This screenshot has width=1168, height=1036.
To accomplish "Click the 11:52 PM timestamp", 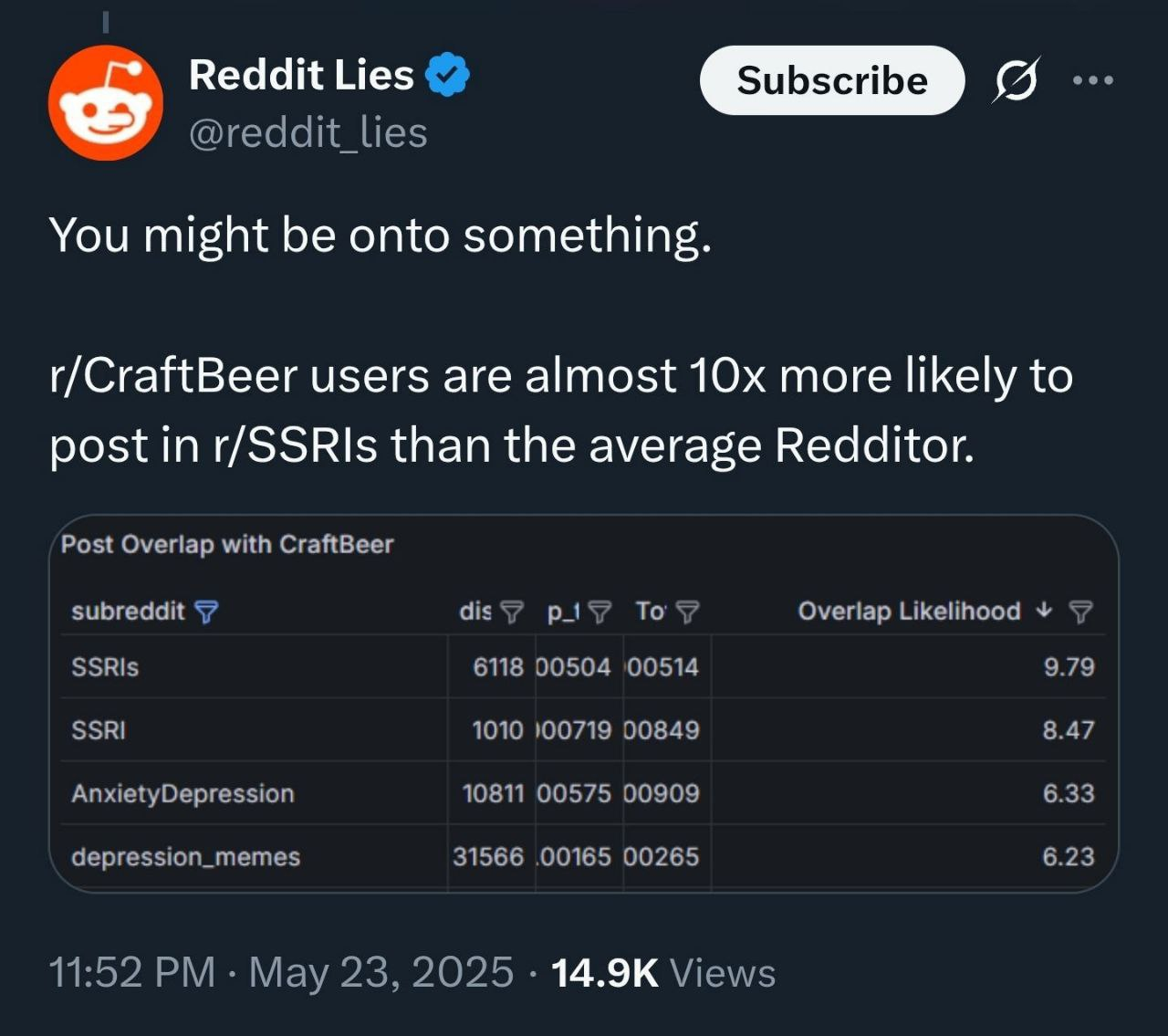I will (x=131, y=972).
